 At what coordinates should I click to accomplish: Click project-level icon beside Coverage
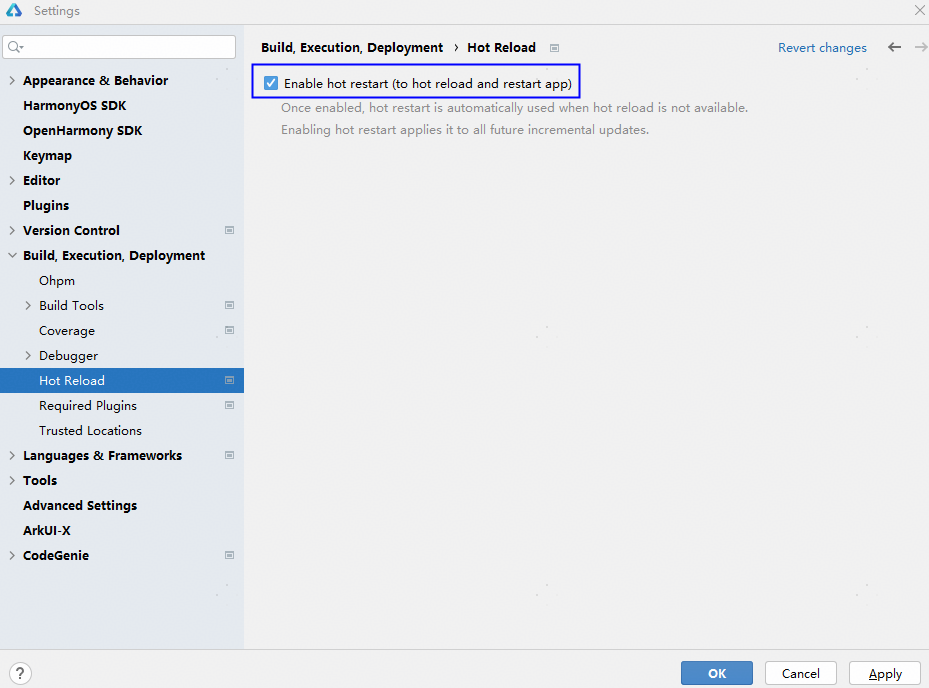coord(229,330)
